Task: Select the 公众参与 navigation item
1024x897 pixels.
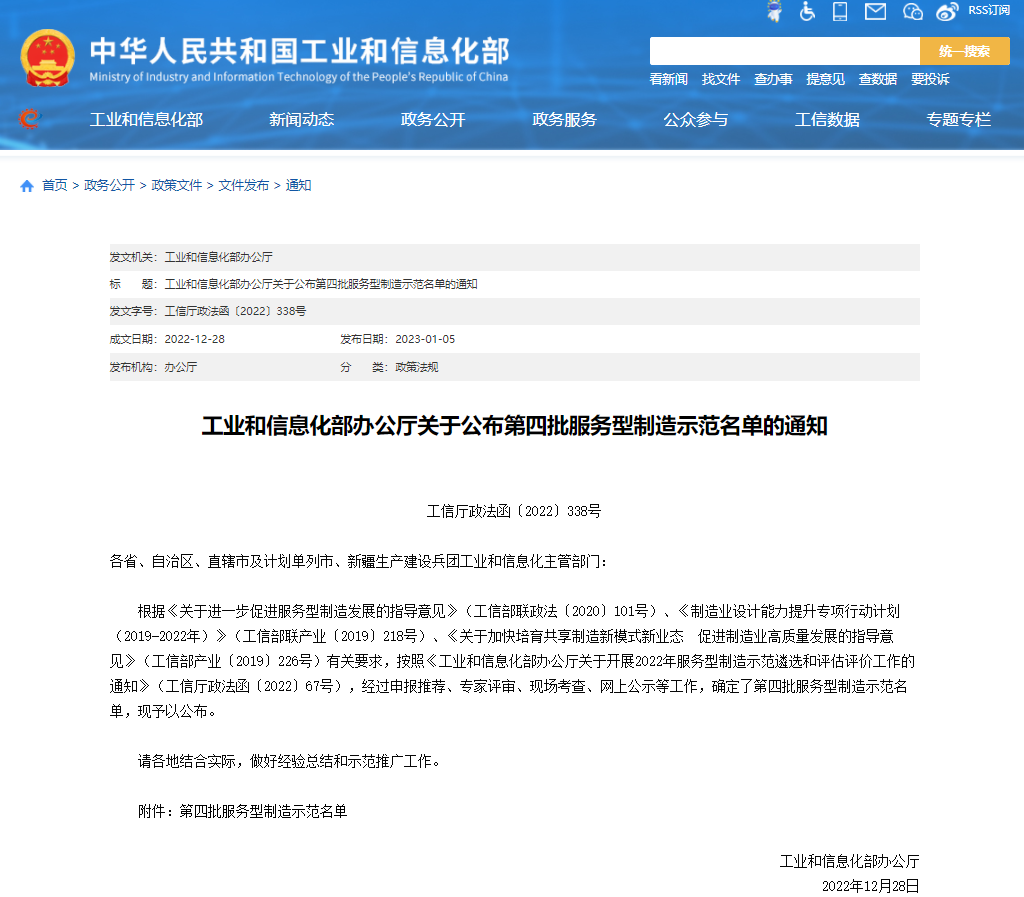Action: click(696, 119)
